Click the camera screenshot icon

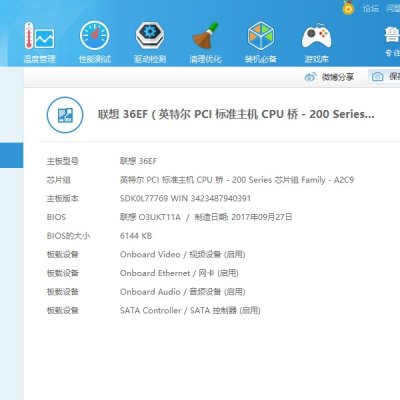[x=377, y=77]
